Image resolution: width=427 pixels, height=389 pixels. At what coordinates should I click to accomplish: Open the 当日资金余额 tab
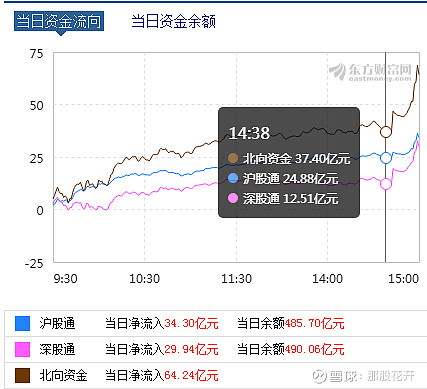[x=173, y=21]
